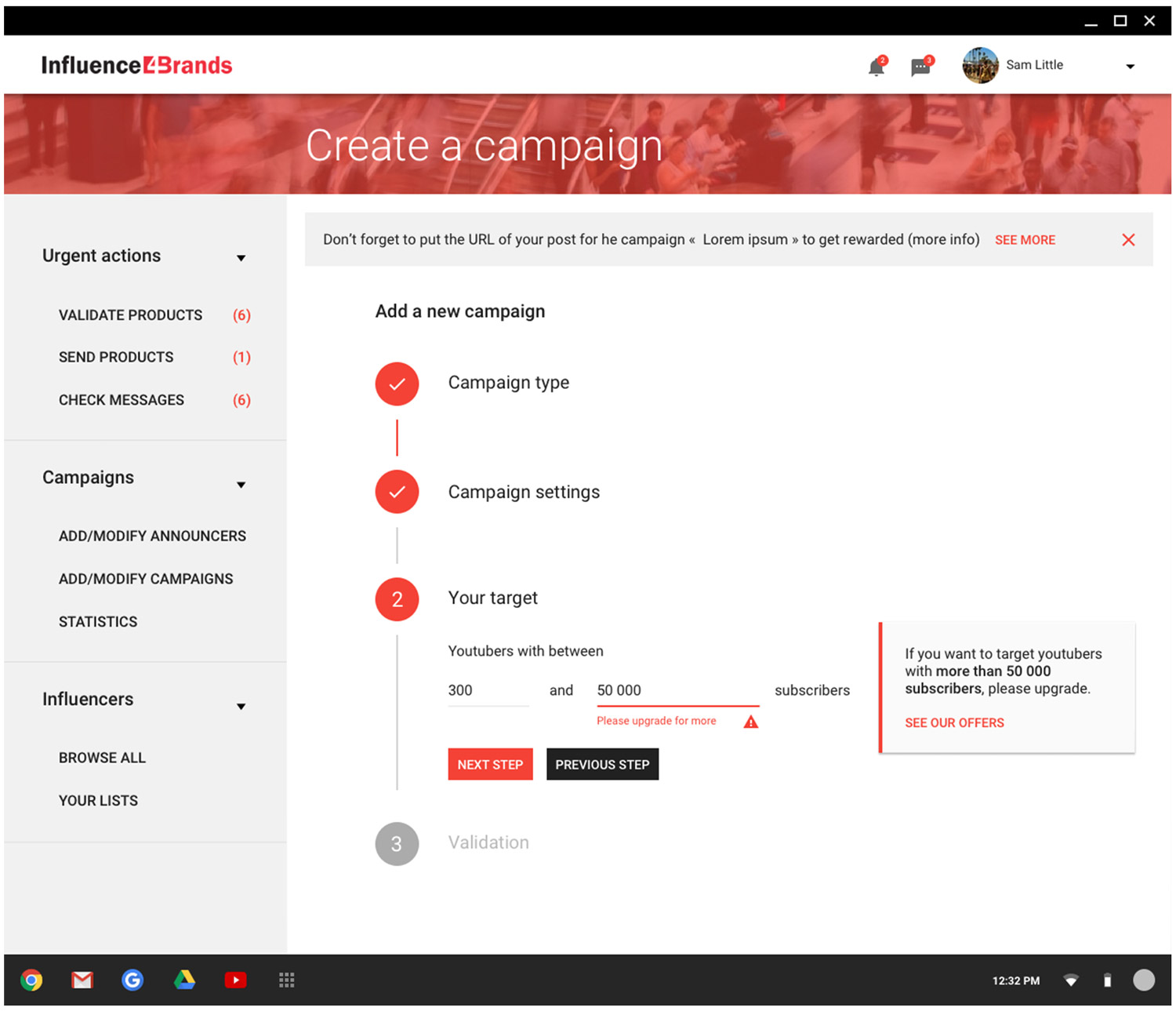Click the step 3 Validation circle
This screenshot has width=1176, height=1011.
[397, 844]
